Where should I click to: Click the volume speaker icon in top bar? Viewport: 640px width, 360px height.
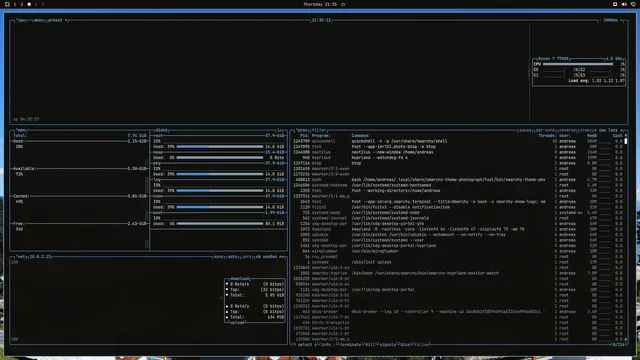(x=624, y=4)
